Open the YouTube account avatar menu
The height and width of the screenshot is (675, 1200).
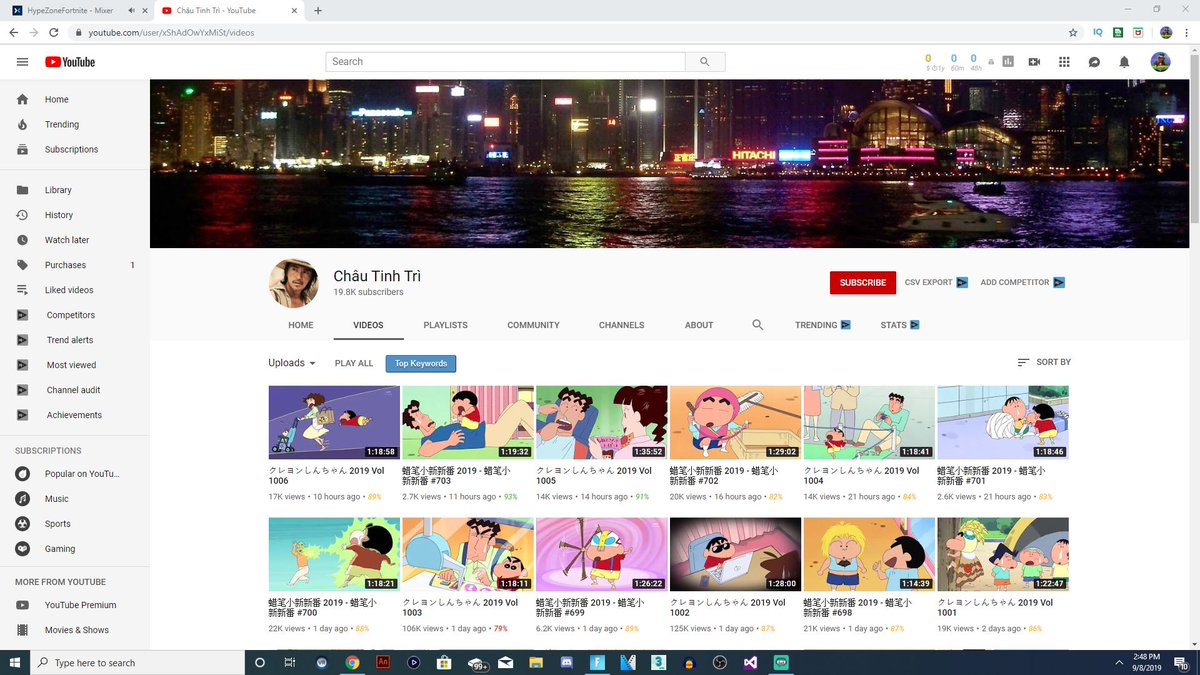tap(1160, 62)
